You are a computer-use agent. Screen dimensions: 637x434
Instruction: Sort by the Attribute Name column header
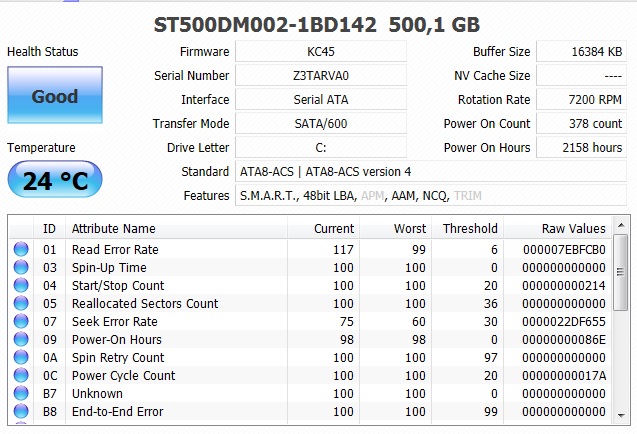(176, 229)
